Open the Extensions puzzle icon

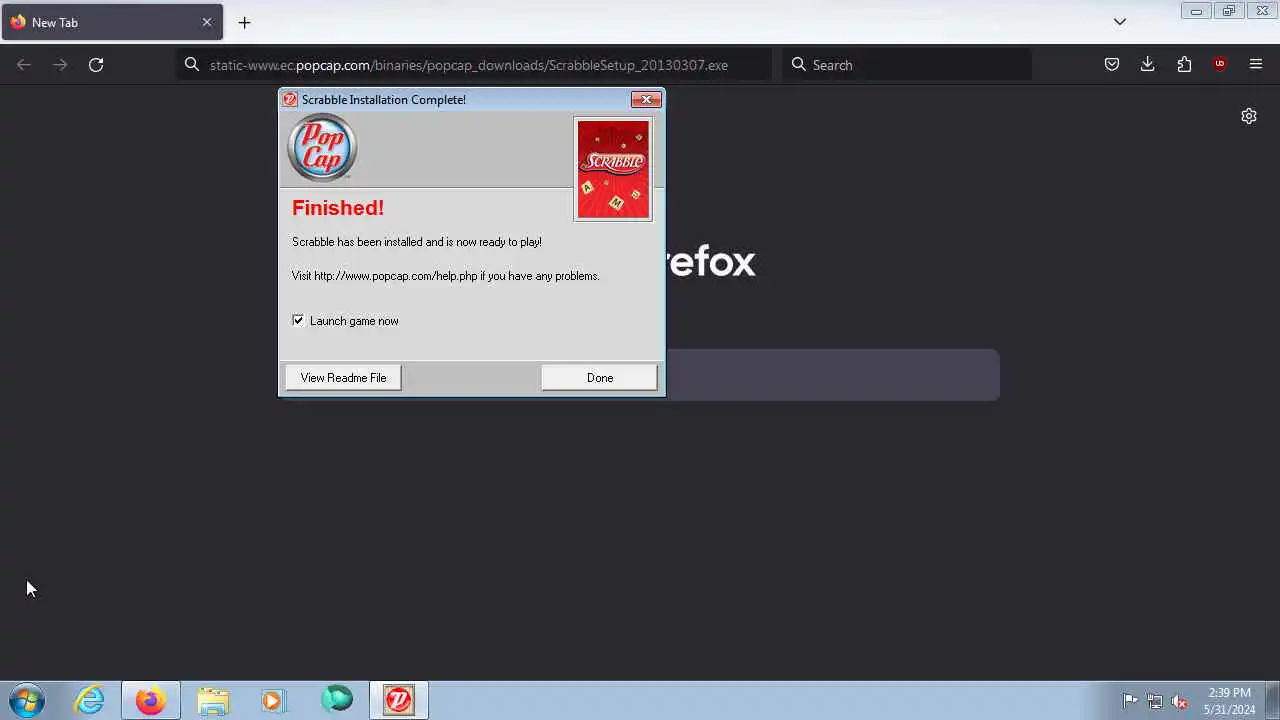pos(1184,64)
